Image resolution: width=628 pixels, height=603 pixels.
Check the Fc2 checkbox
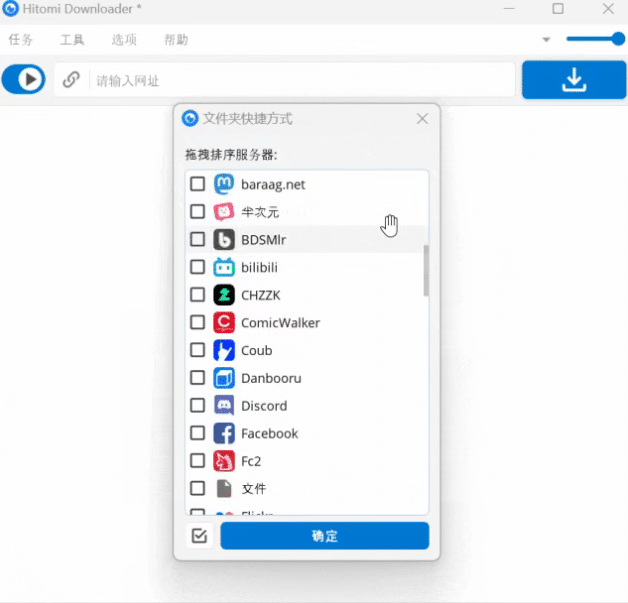[x=198, y=461]
